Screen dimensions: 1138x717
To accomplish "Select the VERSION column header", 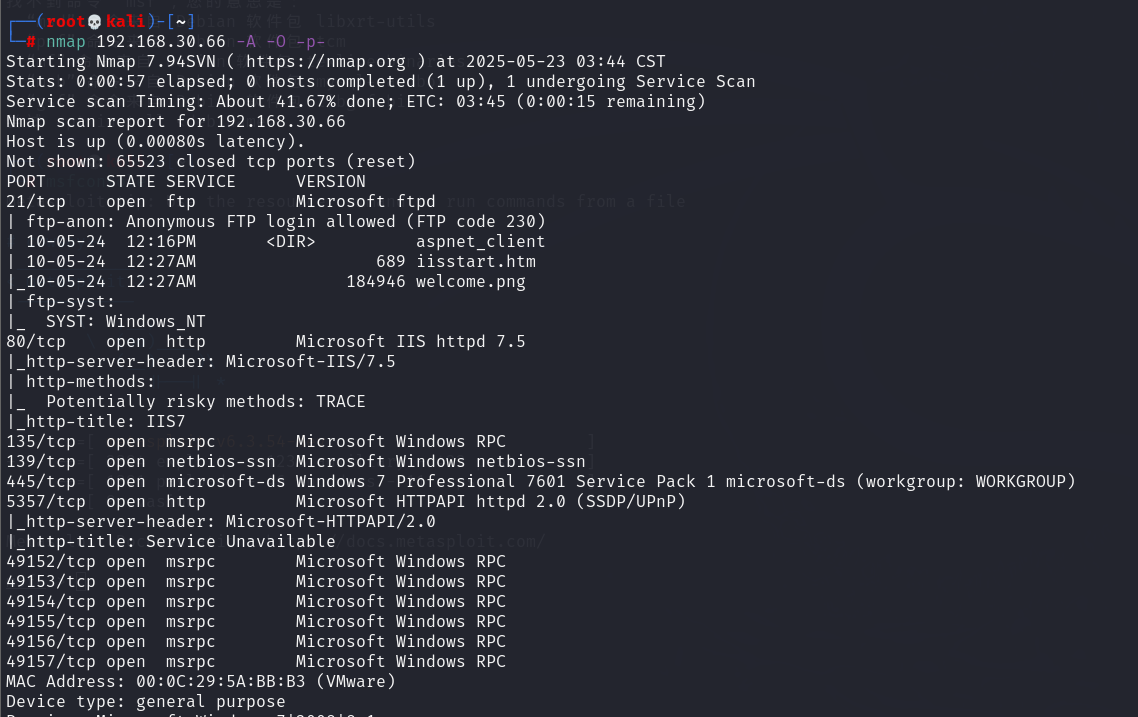I will click(x=331, y=181).
